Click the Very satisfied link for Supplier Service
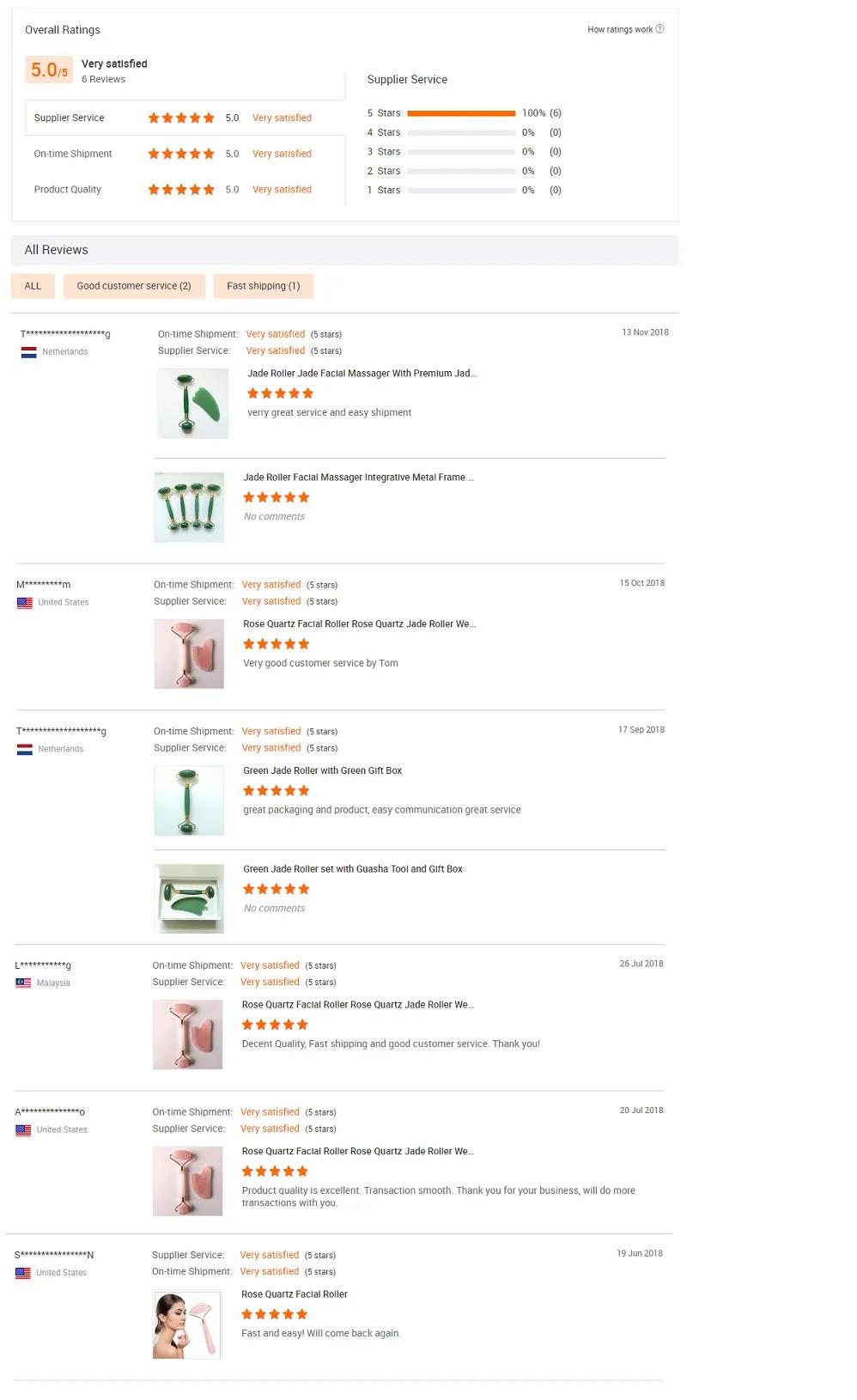 [x=282, y=118]
